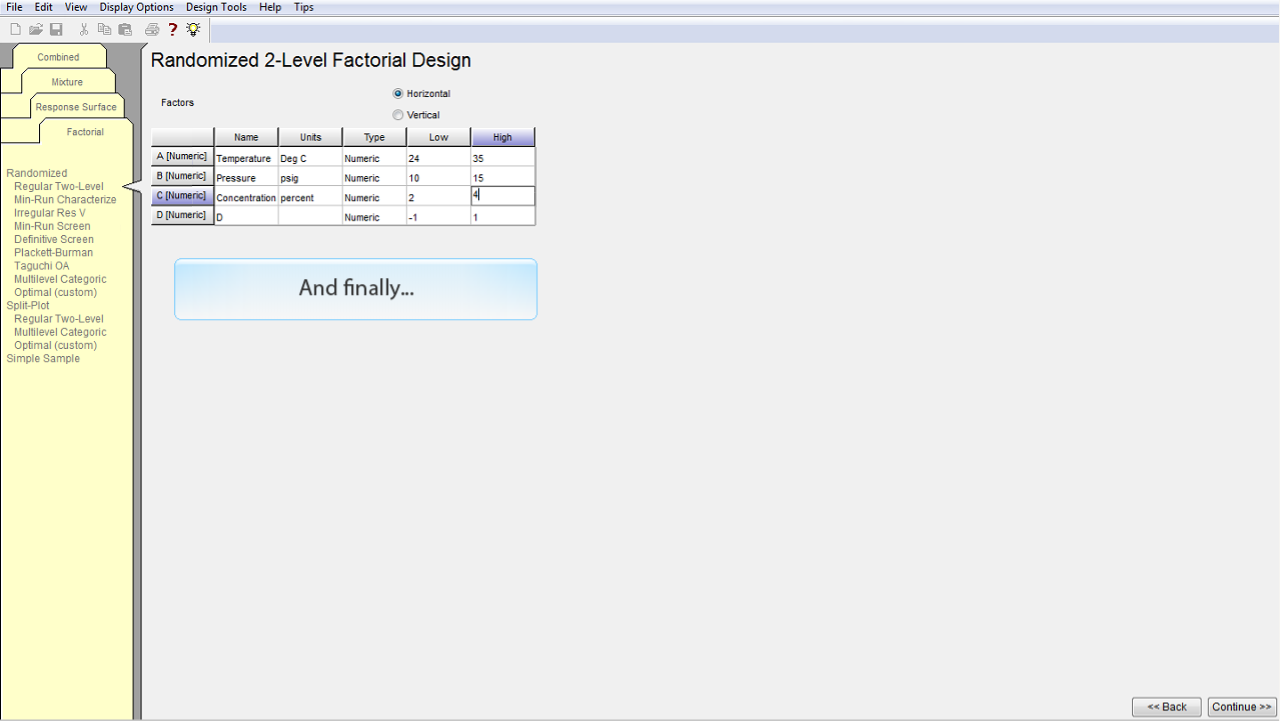Select Optimal (custom) under Split-Plot
1280x721 pixels.
tap(56, 345)
